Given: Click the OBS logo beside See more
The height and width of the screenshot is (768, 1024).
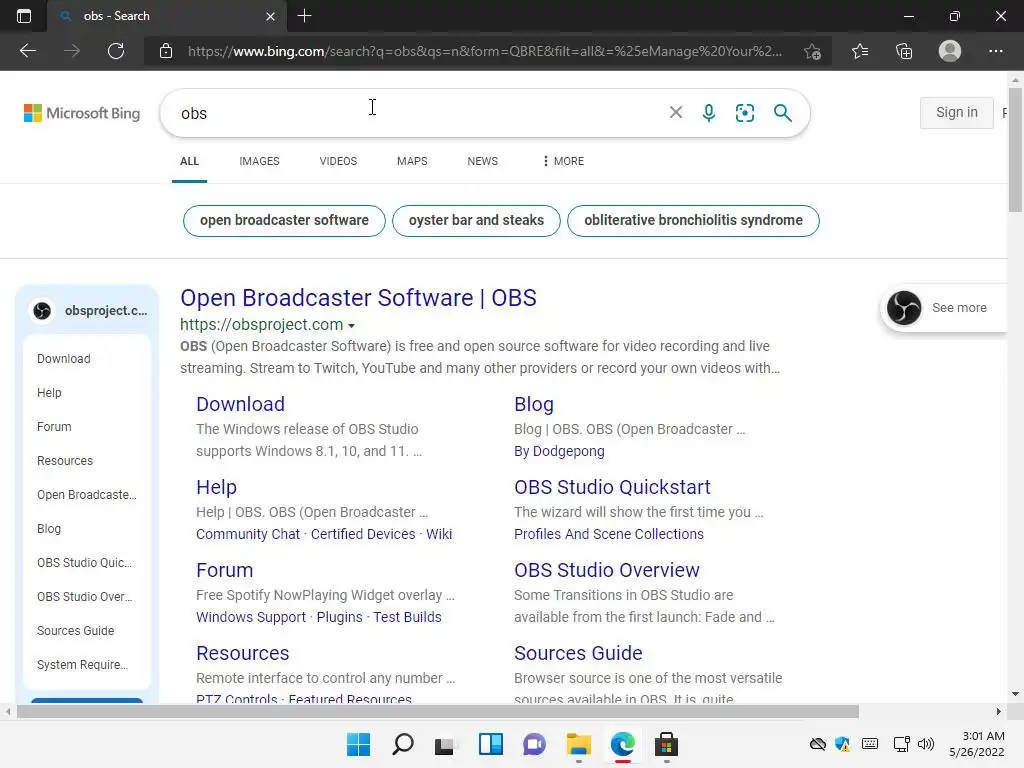Looking at the screenshot, I should click(904, 308).
